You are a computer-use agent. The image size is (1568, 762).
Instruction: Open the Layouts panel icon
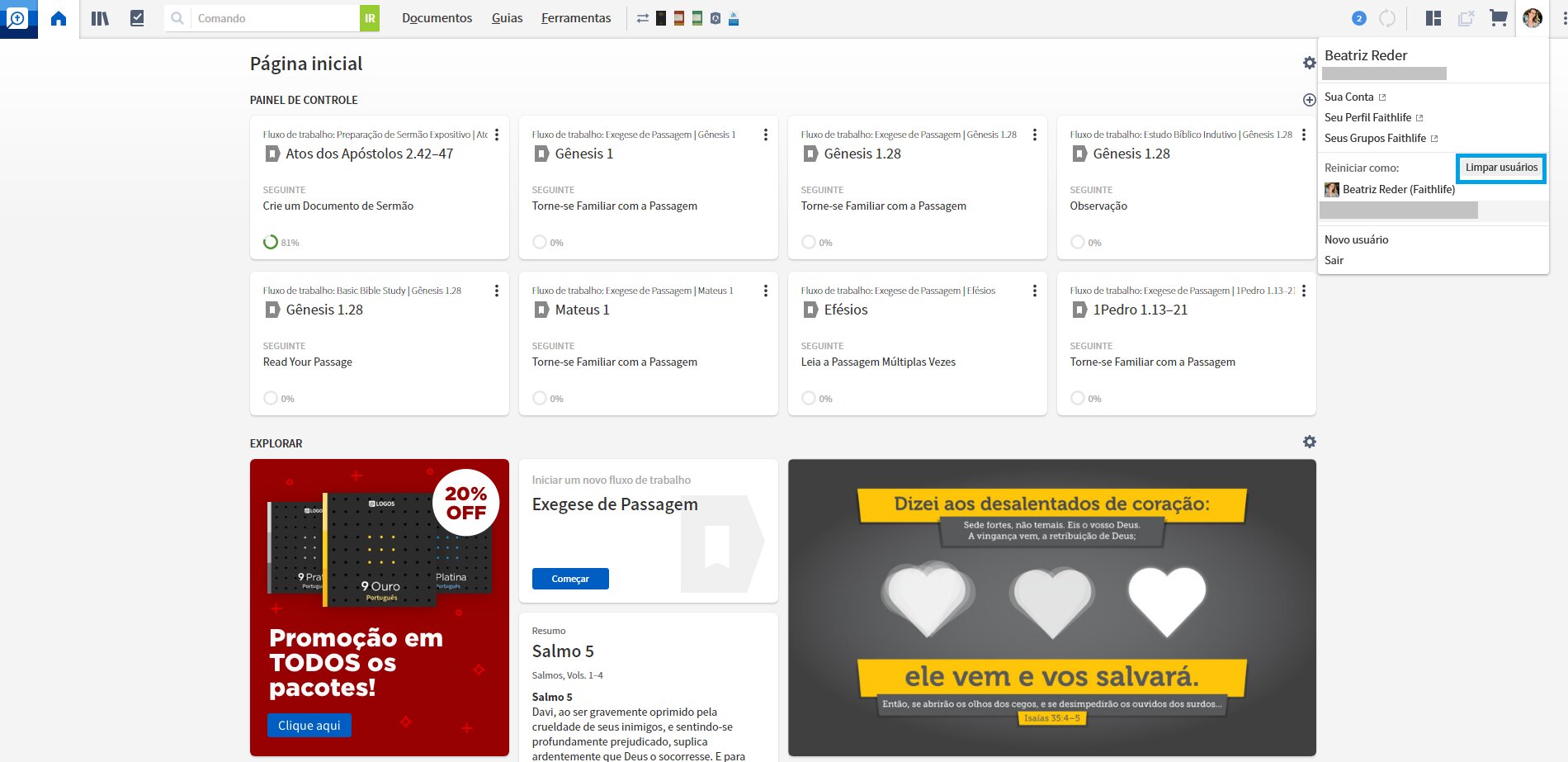pyautogui.click(x=1433, y=18)
